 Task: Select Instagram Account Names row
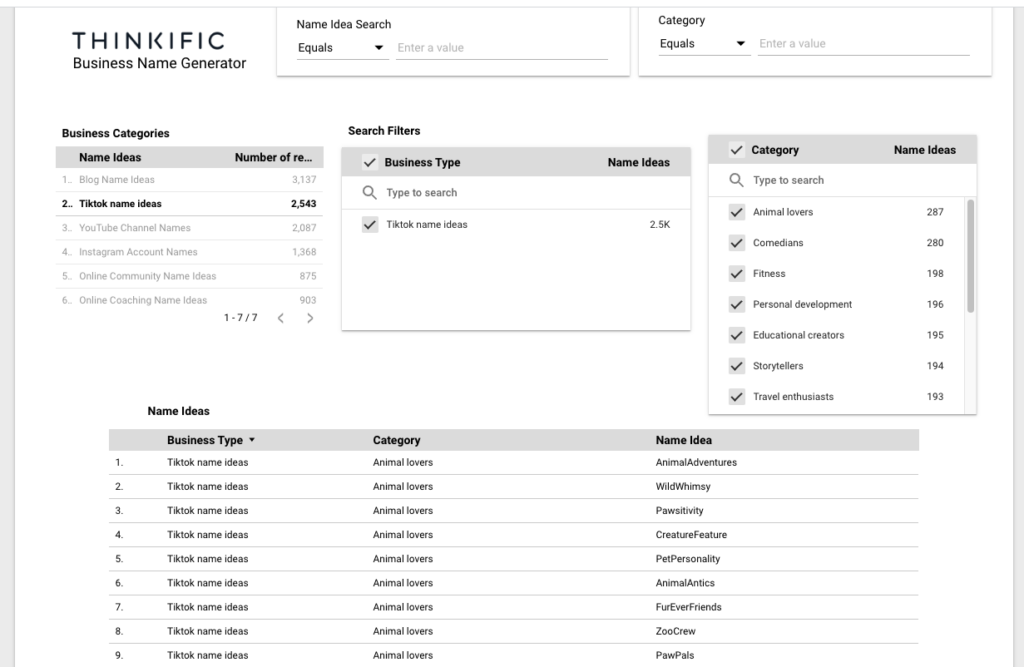[x=189, y=252]
